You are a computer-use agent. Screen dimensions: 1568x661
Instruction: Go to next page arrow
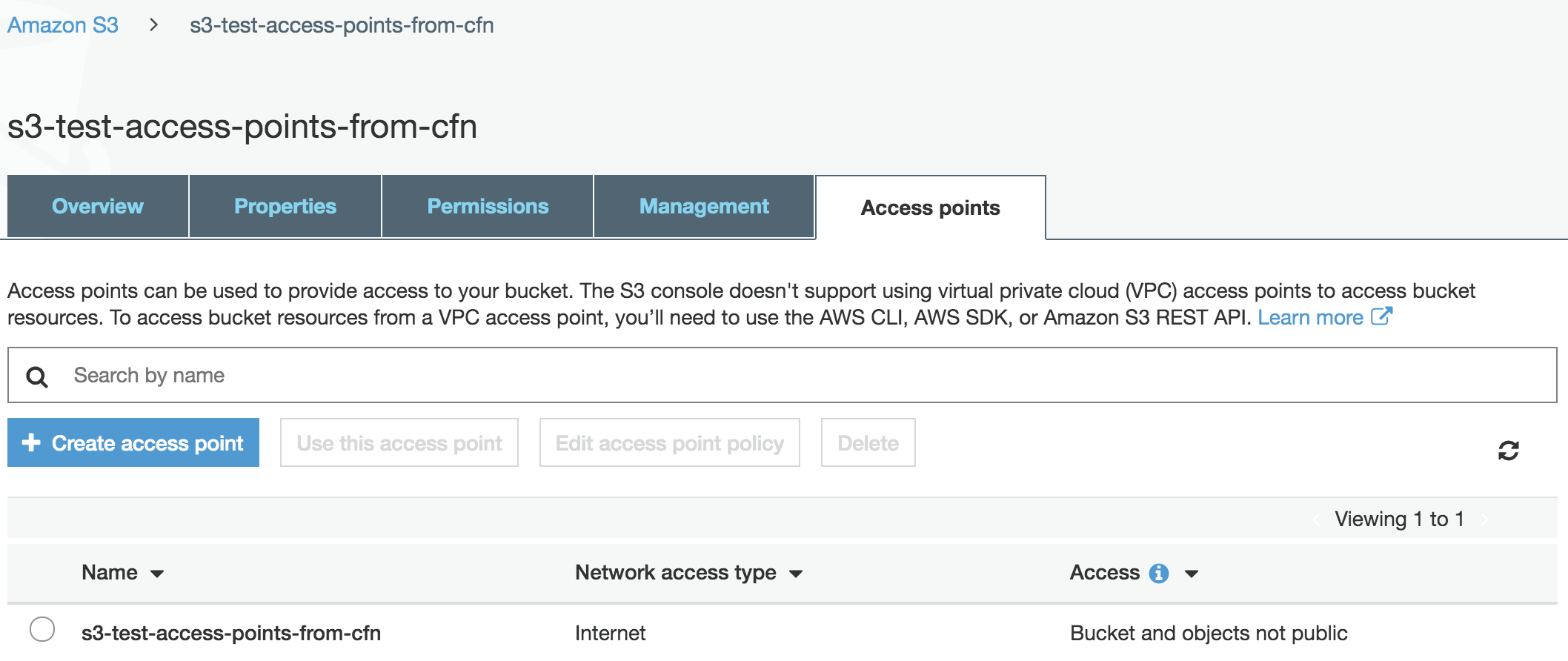[1484, 519]
